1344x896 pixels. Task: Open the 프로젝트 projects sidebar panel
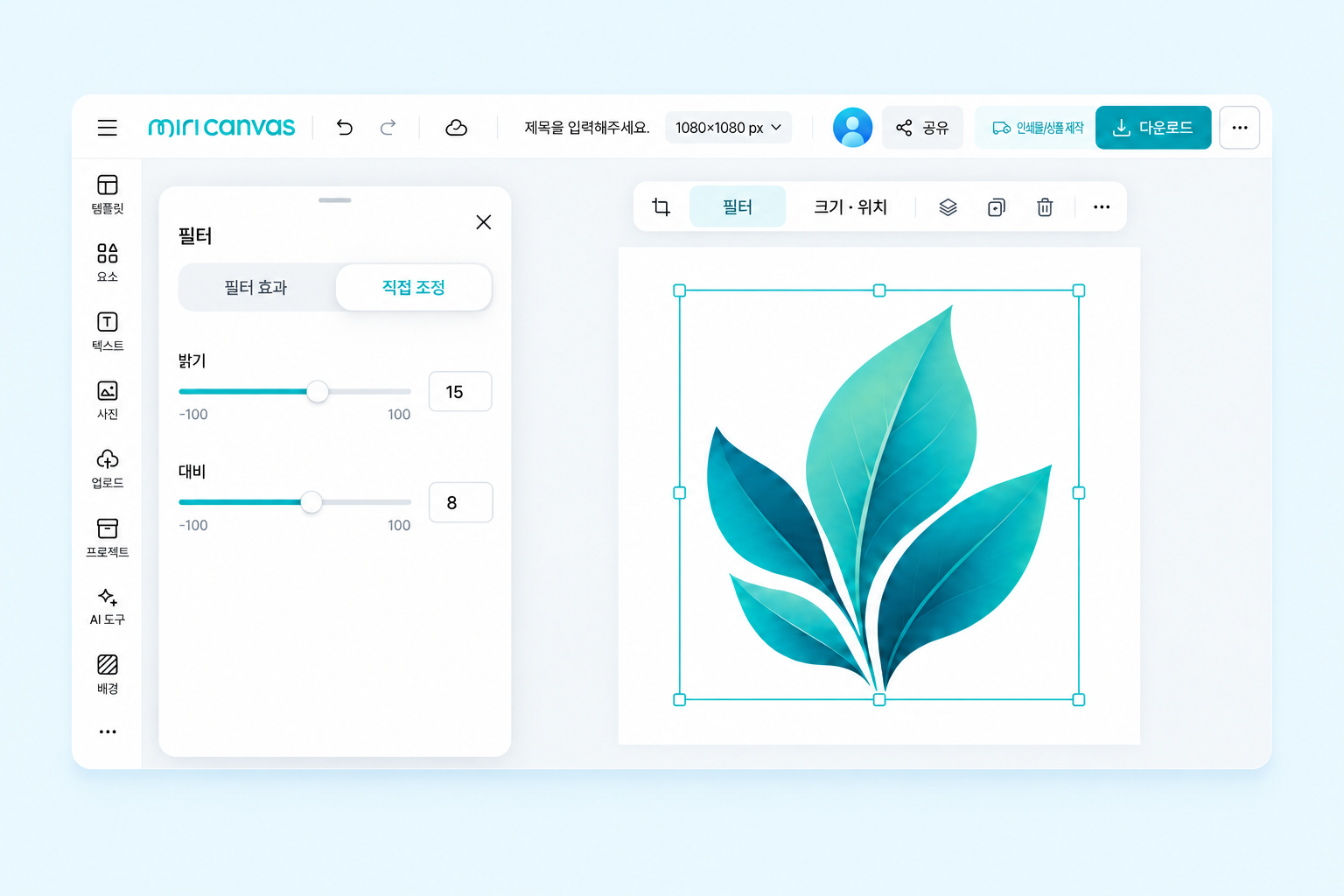[107, 537]
